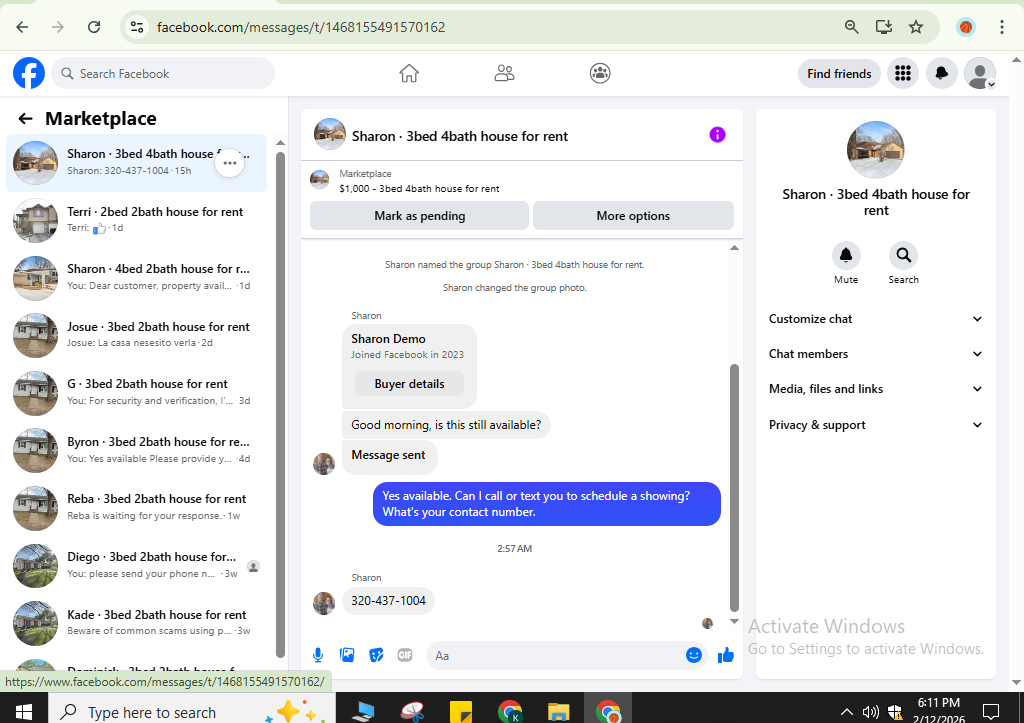Click the scroll-down arrow of chat messages

click(x=734, y=621)
